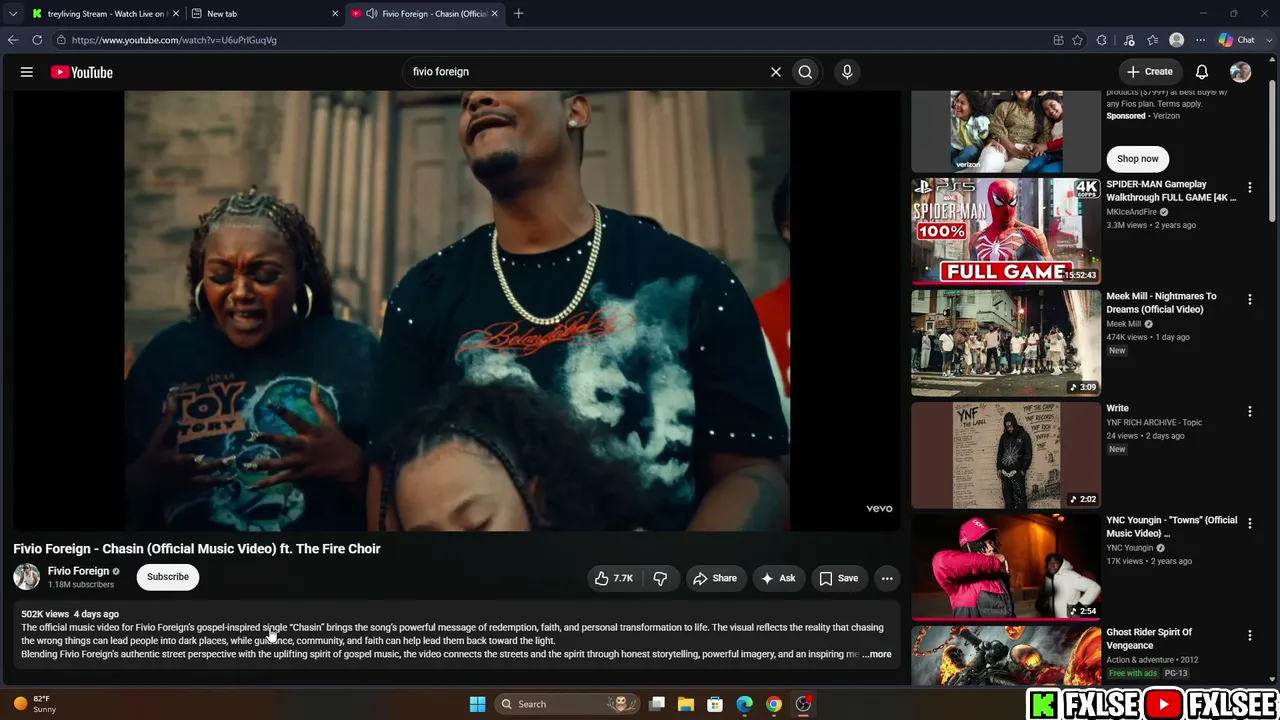The width and height of the screenshot is (1280, 720).
Task: Open the YouTube guide hamburger menu
Action: 27,72
